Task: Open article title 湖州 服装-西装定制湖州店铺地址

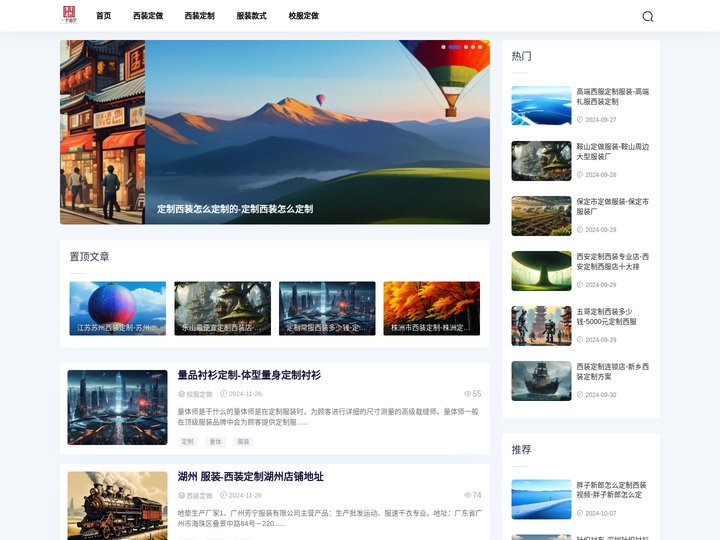Action: click(x=251, y=477)
